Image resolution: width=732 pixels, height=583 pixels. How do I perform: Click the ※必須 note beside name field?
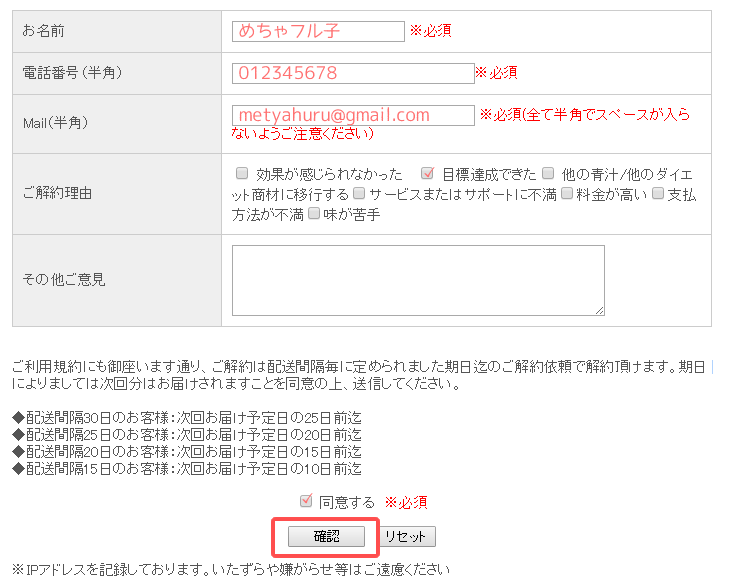[430, 31]
